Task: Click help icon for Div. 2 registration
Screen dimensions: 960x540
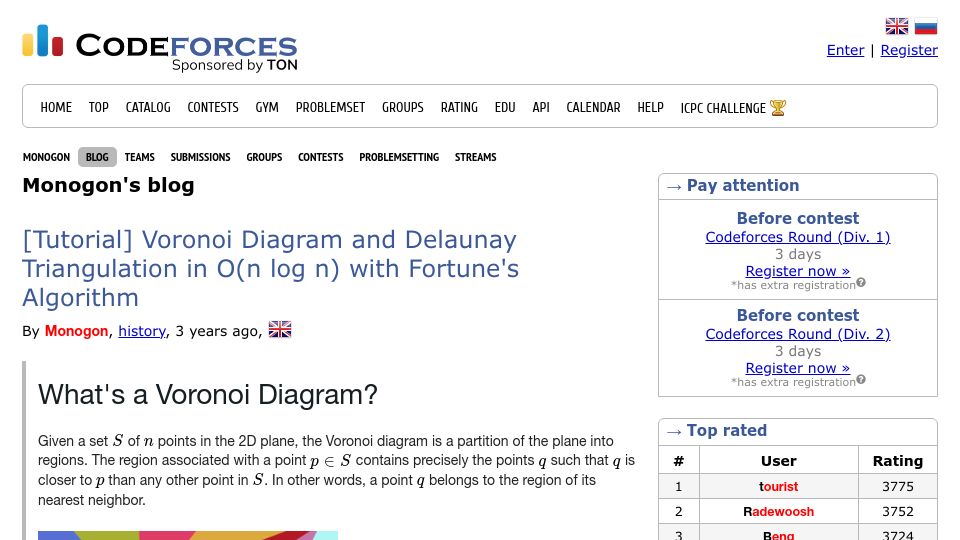Action: [861, 380]
